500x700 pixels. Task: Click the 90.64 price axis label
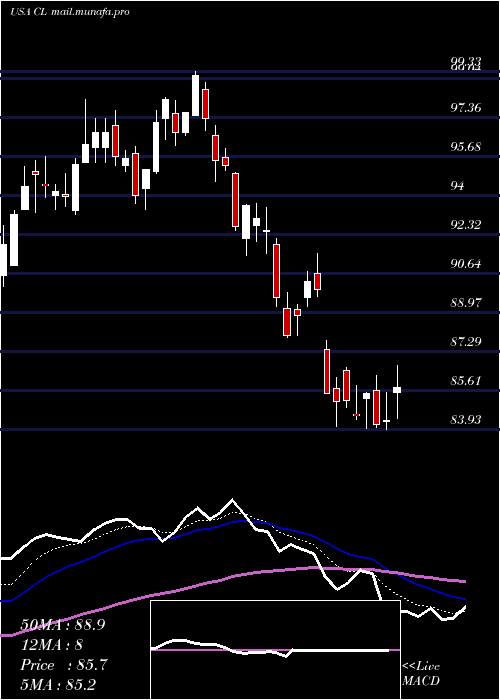tap(466, 263)
